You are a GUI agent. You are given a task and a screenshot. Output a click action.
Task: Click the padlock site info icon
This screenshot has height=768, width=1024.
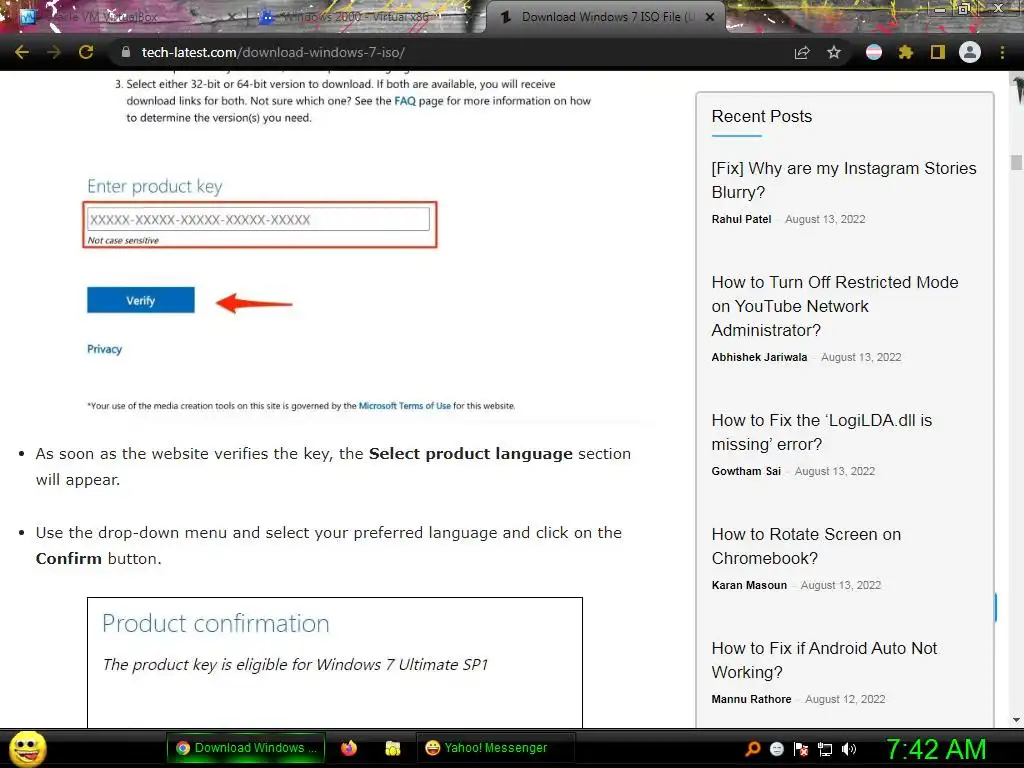coord(126,52)
